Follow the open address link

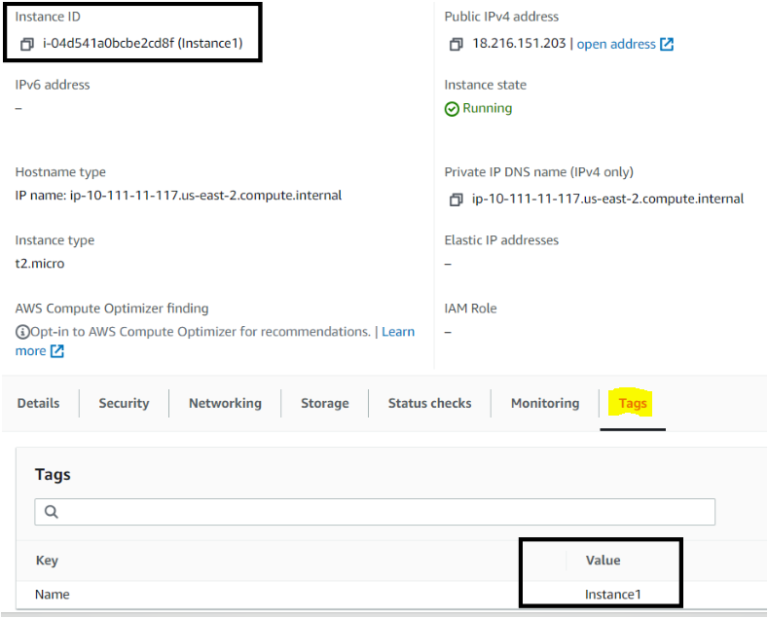(616, 45)
